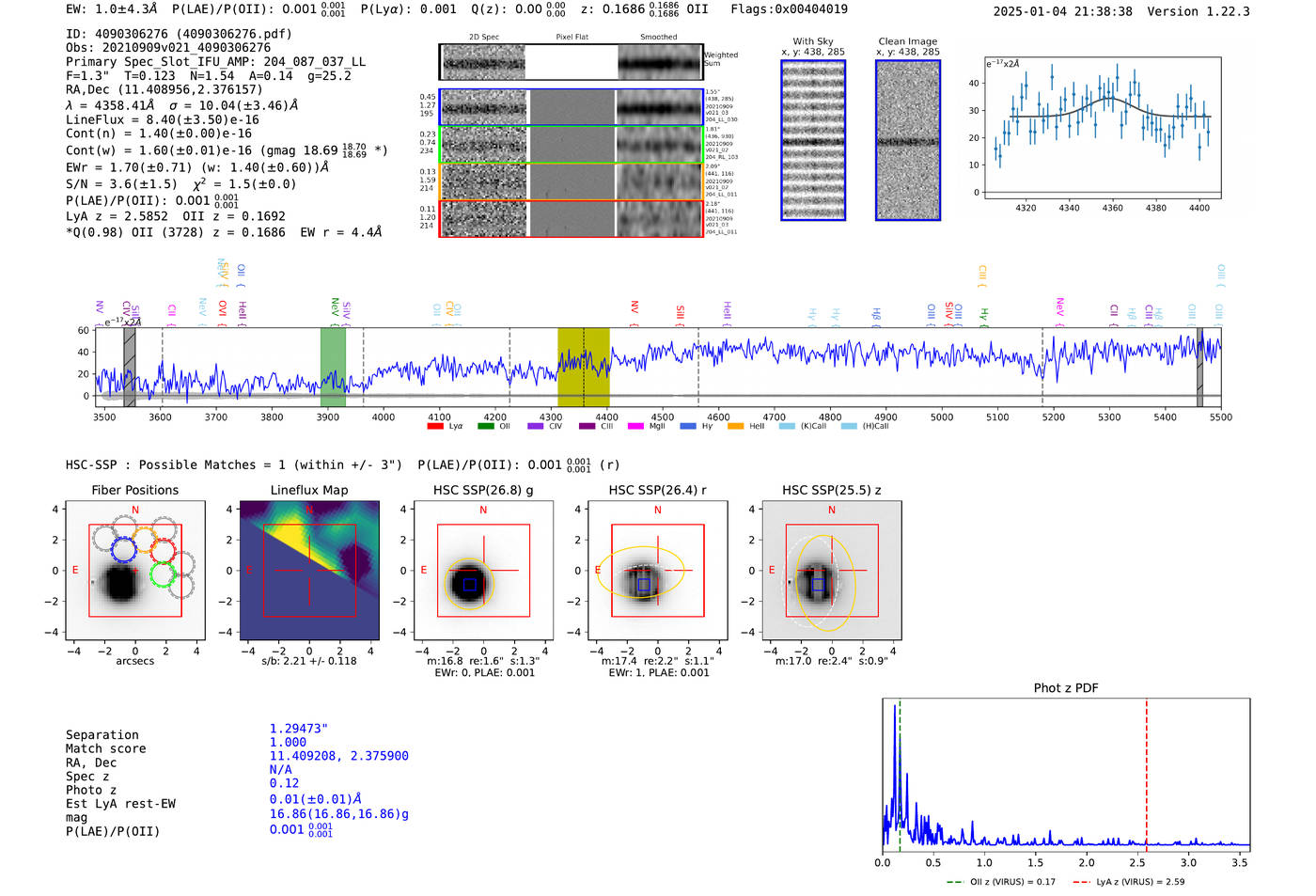1316x896 pixels.
Task: Open the Lineflux Map image
Action: coord(309,571)
